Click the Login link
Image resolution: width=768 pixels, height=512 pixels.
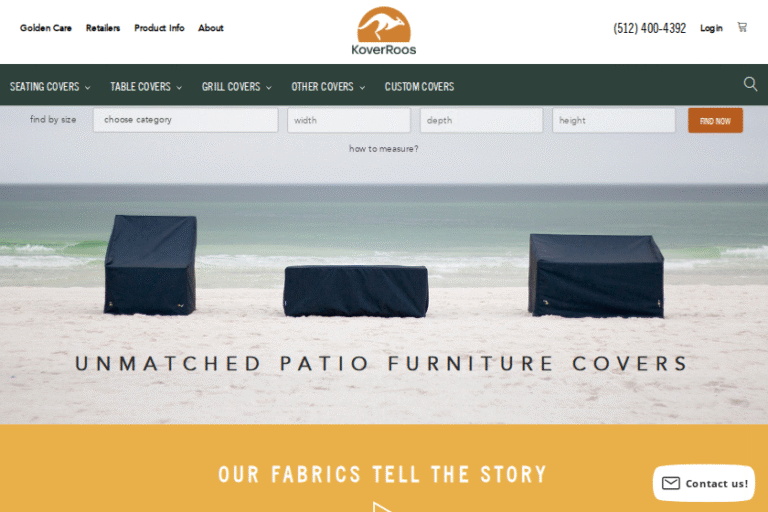click(x=711, y=28)
